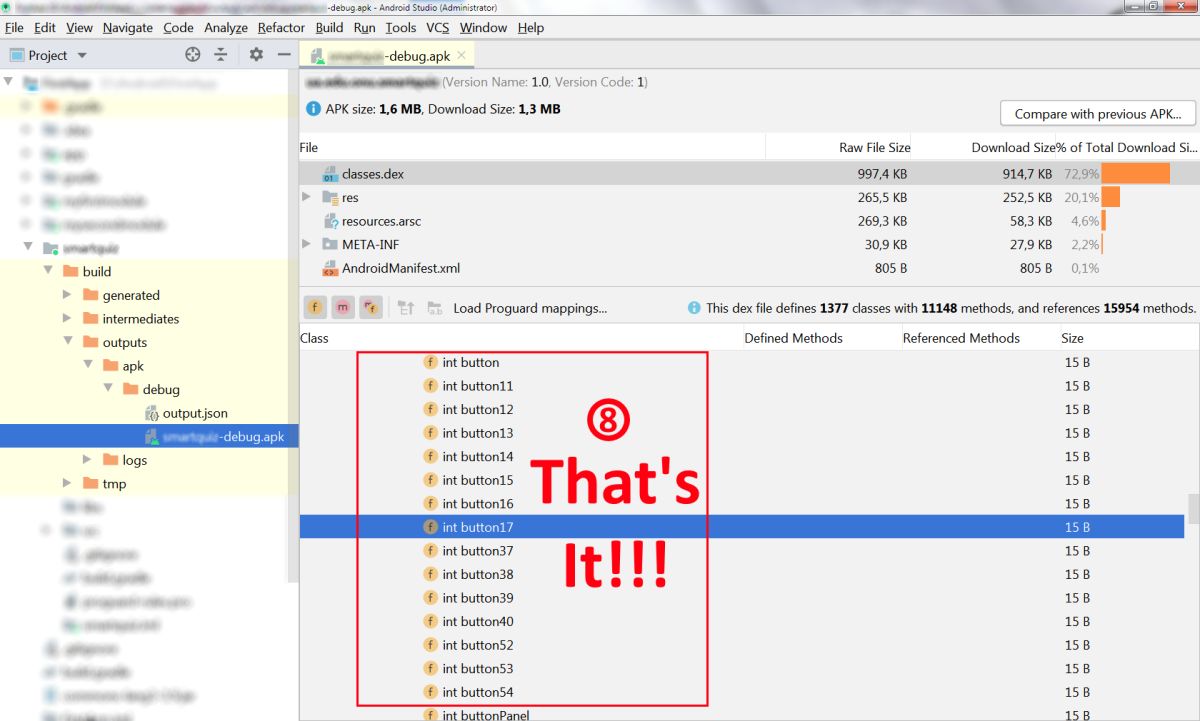Click the APK size info icon
The height and width of the screenshot is (721, 1200).
point(314,109)
